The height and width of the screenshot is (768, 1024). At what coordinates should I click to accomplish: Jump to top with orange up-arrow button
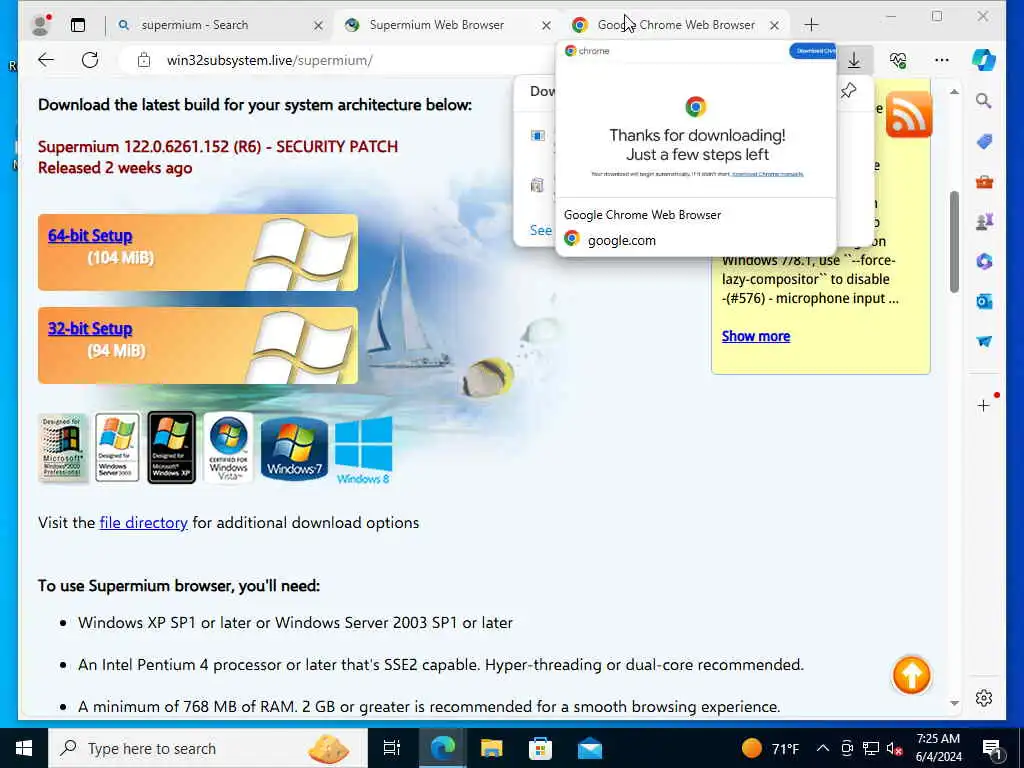click(911, 675)
